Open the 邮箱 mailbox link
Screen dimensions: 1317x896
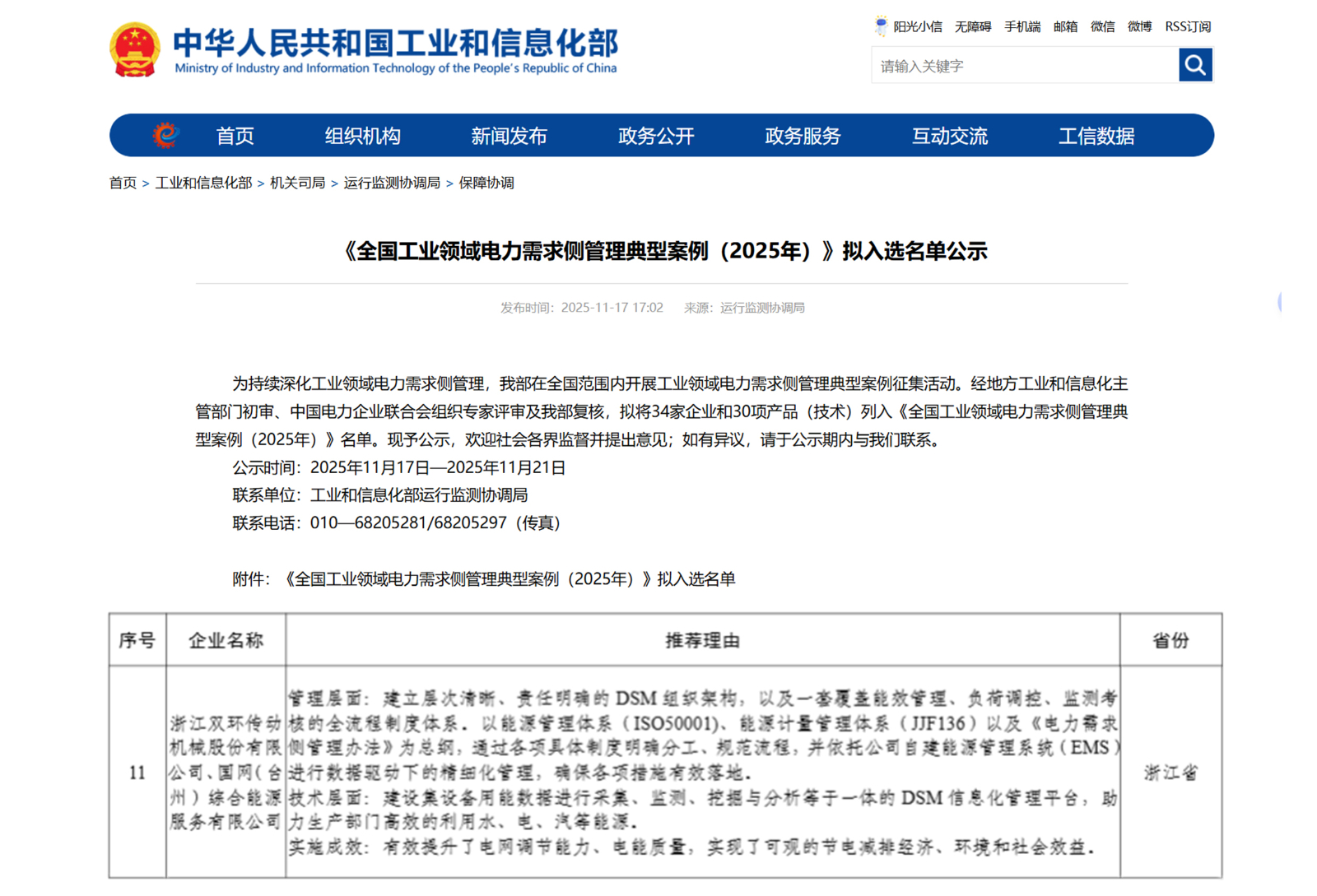[1065, 26]
